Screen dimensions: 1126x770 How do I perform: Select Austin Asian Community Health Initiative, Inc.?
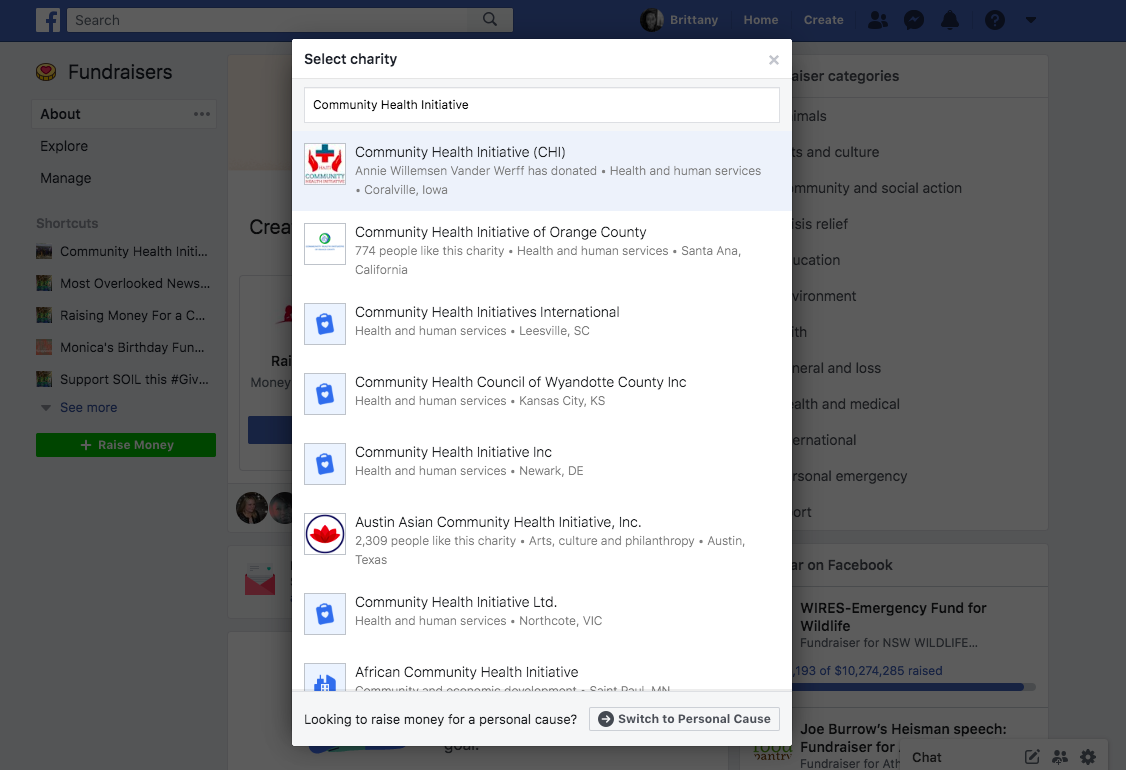pyautogui.click(x=541, y=541)
